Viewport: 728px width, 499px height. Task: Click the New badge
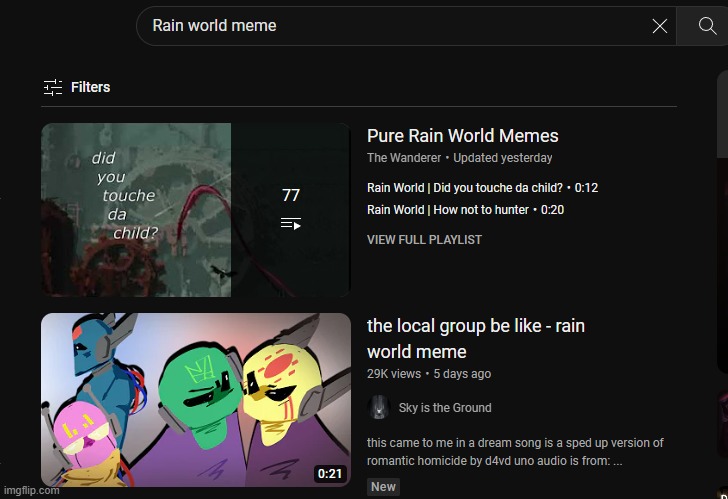click(x=383, y=486)
